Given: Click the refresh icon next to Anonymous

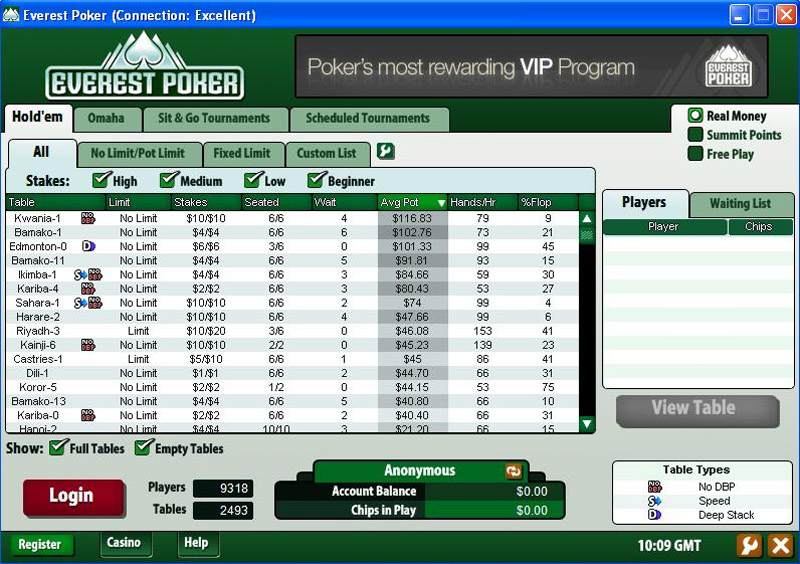Looking at the screenshot, I should pos(514,471).
